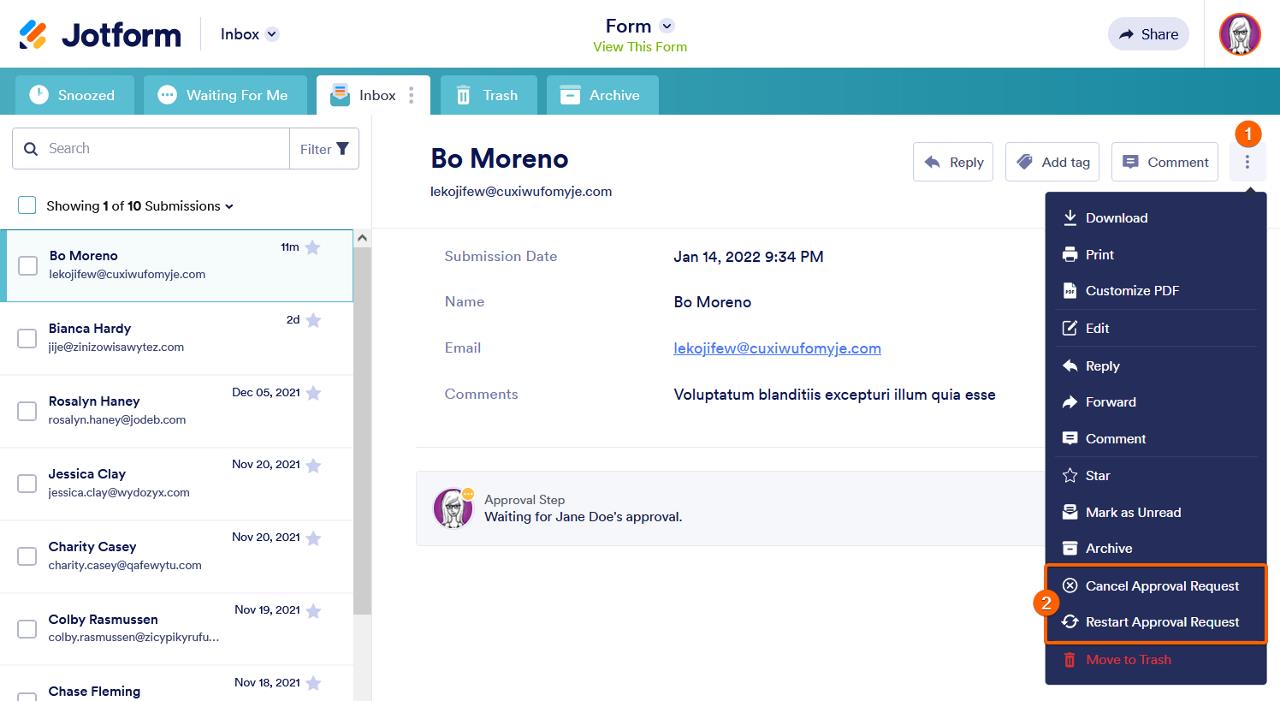Click the Share button
This screenshot has height=701, width=1280.
[1148, 34]
